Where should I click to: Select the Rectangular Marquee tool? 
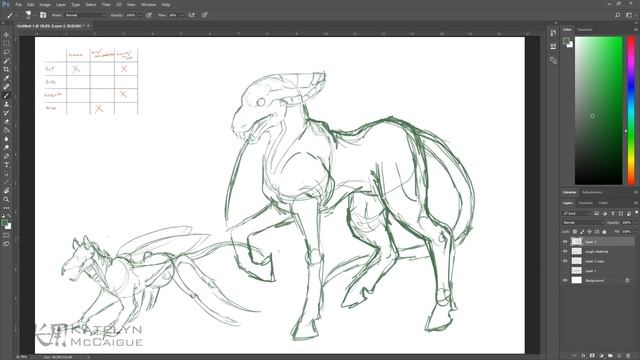click(6, 43)
